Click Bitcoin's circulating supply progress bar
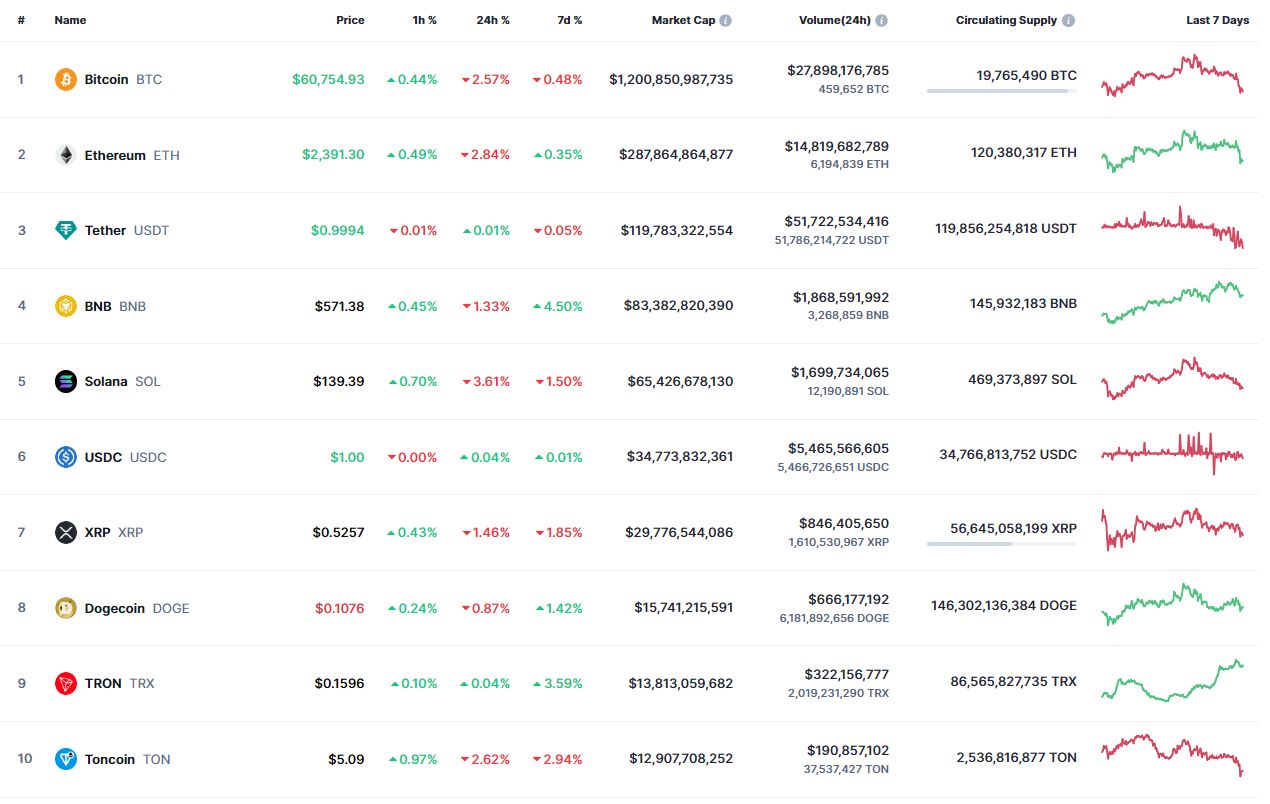The image size is (1270, 804). [1001, 91]
